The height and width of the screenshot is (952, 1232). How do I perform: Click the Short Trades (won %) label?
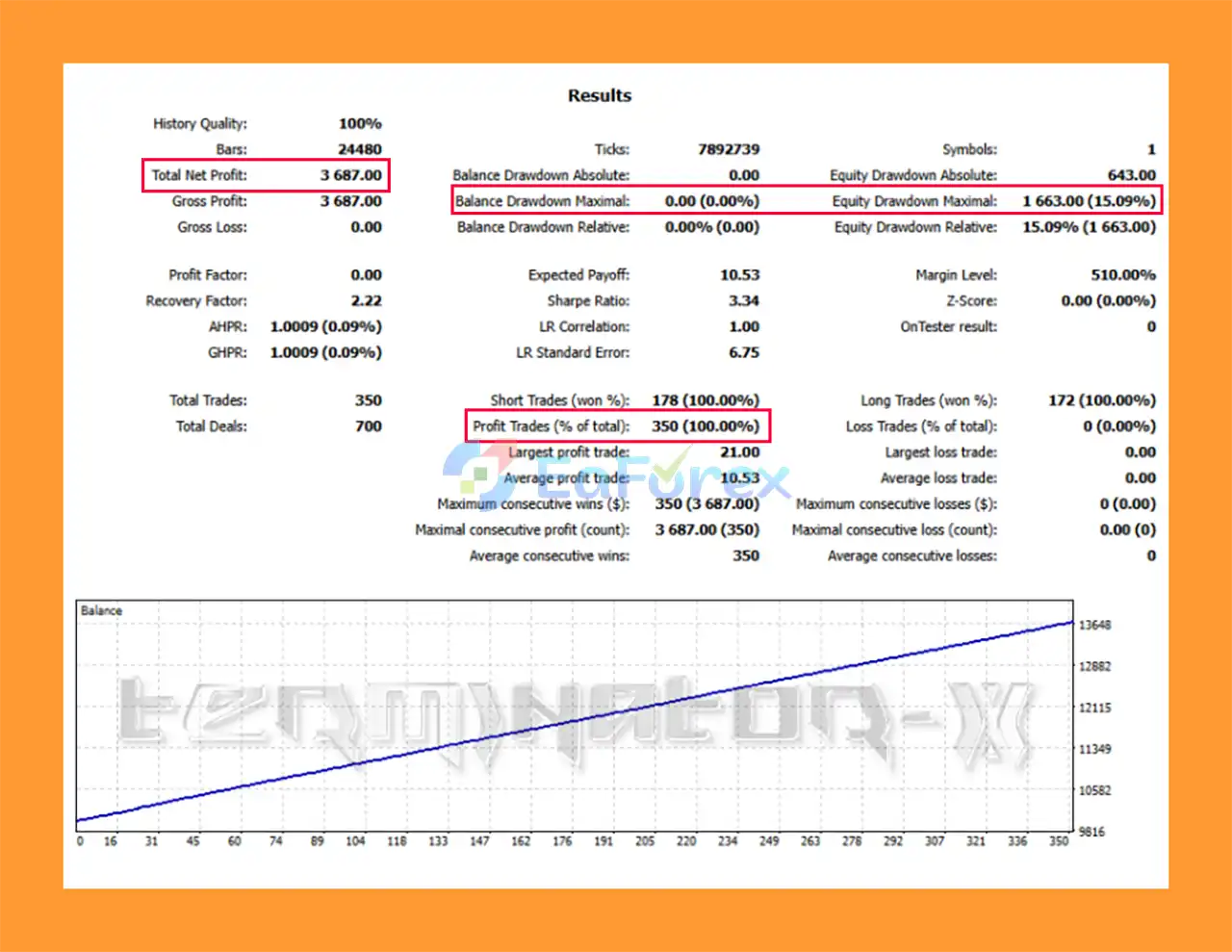559,400
